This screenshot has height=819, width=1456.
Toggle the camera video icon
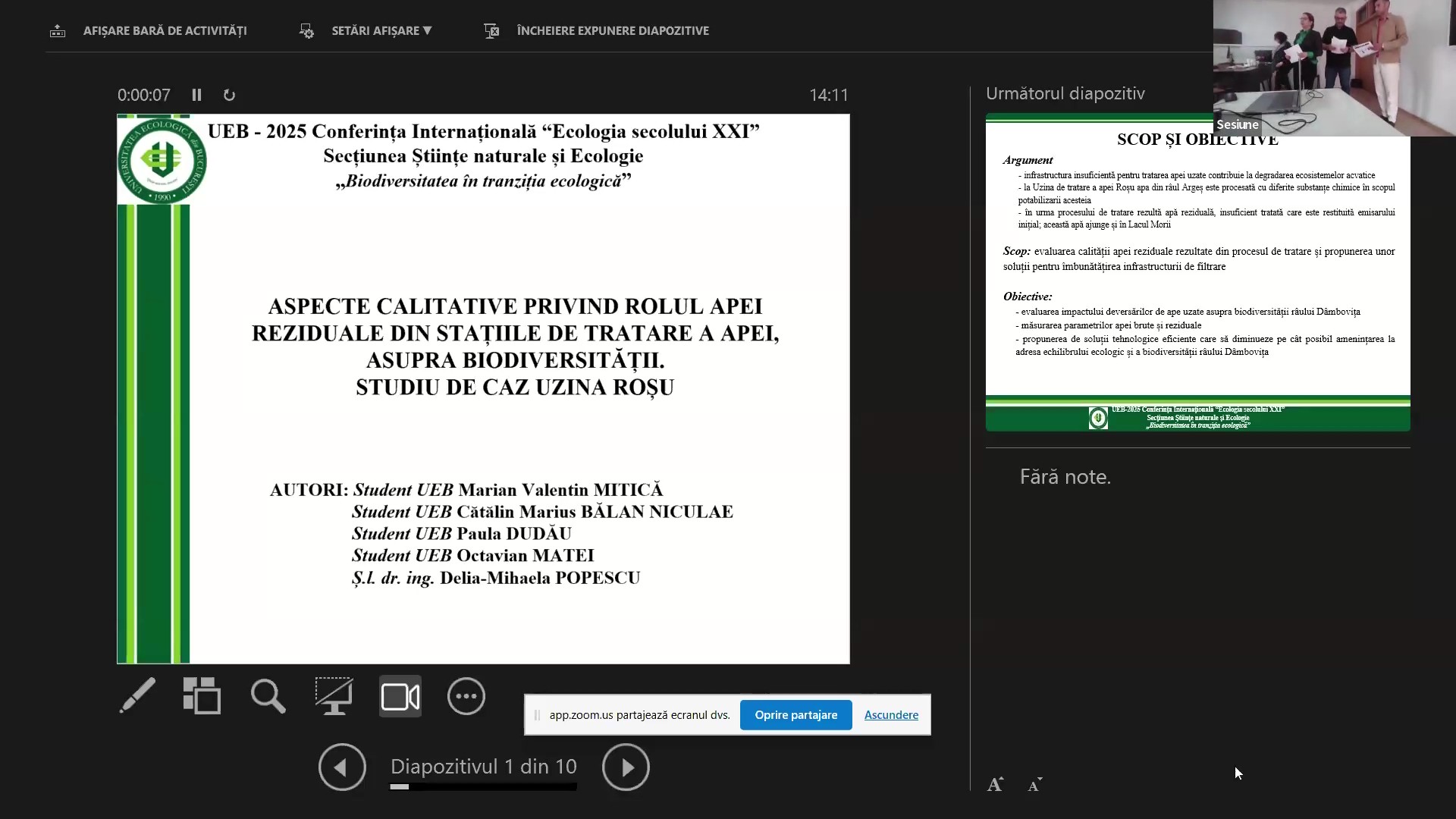click(x=400, y=696)
